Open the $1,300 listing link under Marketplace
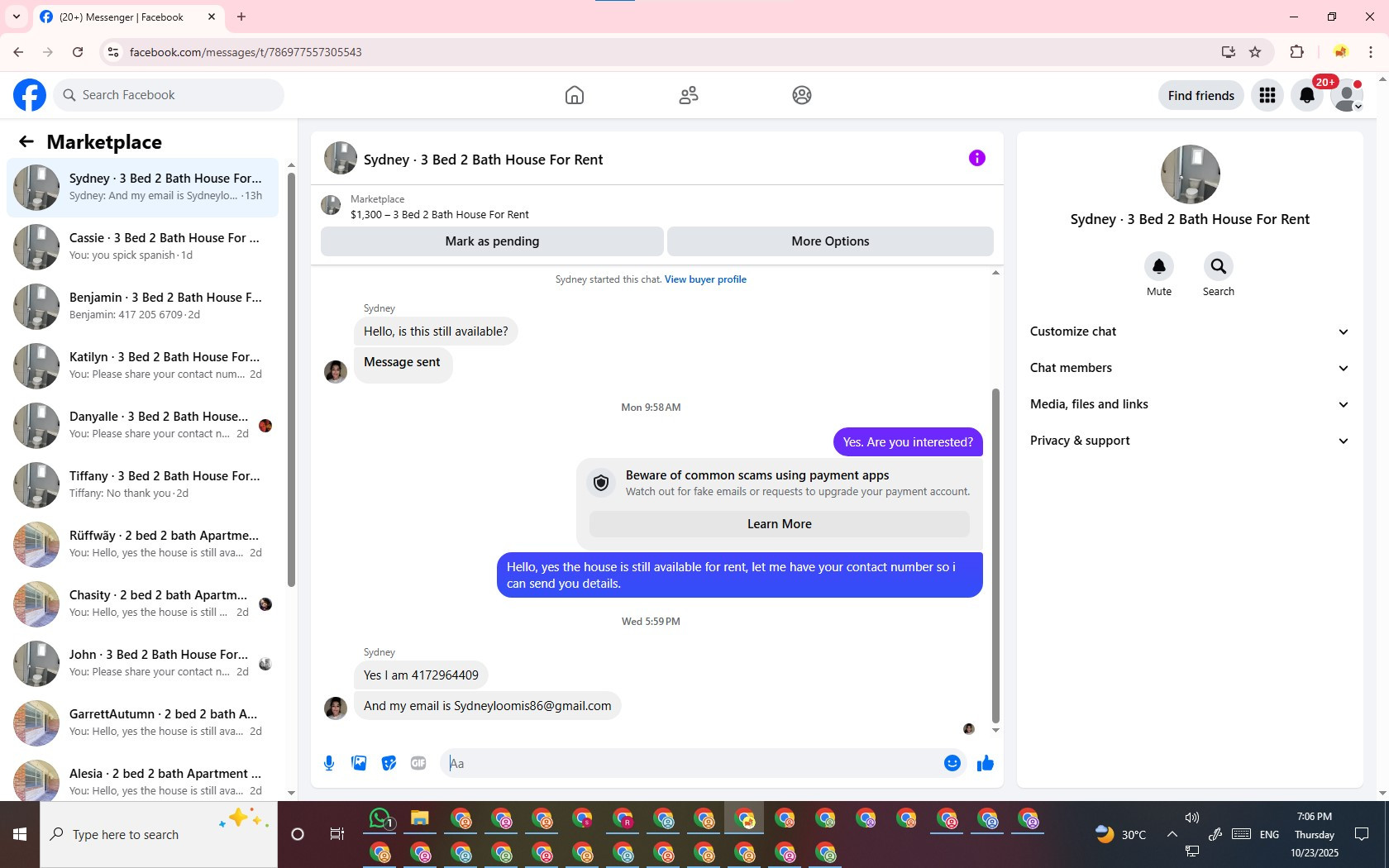 [x=440, y=214]
